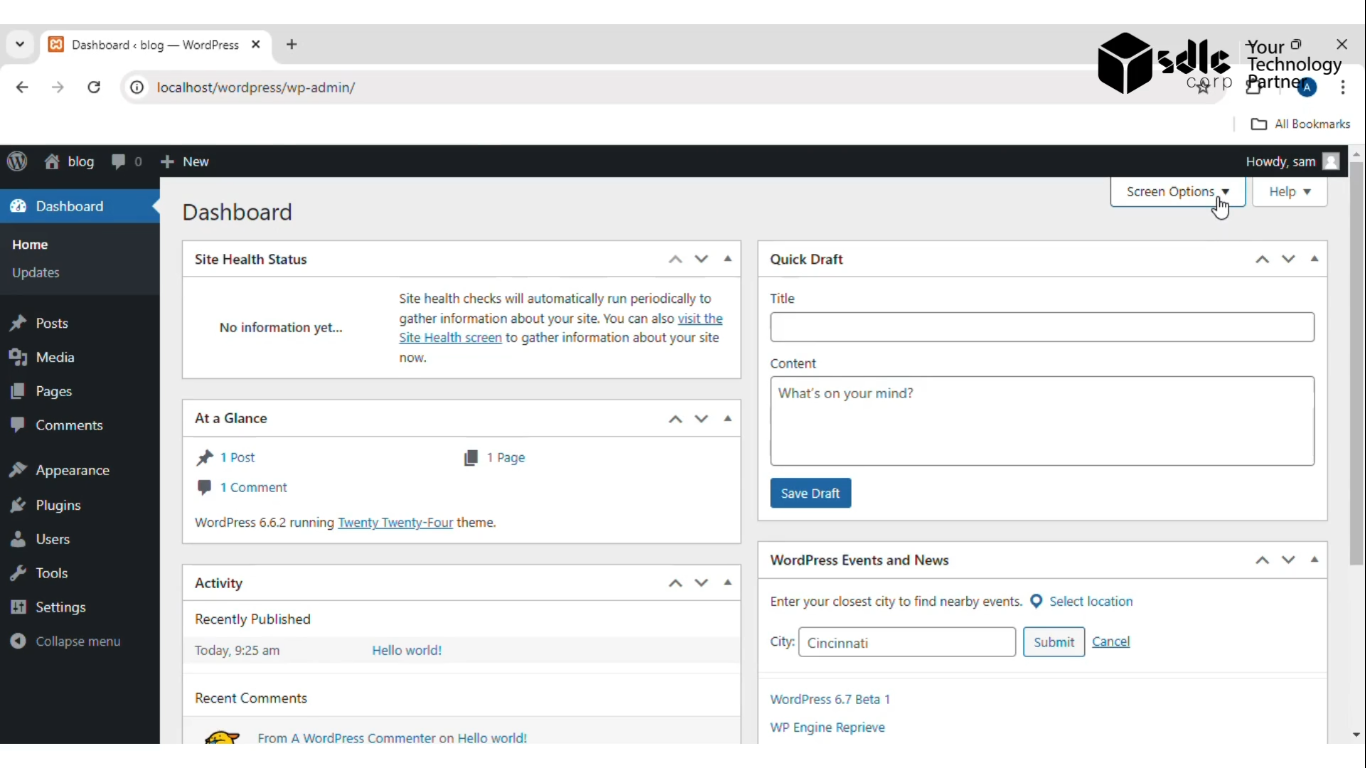Collapse the Activity panel with triangle
The height and width of the screenshot is (768, 1366).
[x=728, y=583]
